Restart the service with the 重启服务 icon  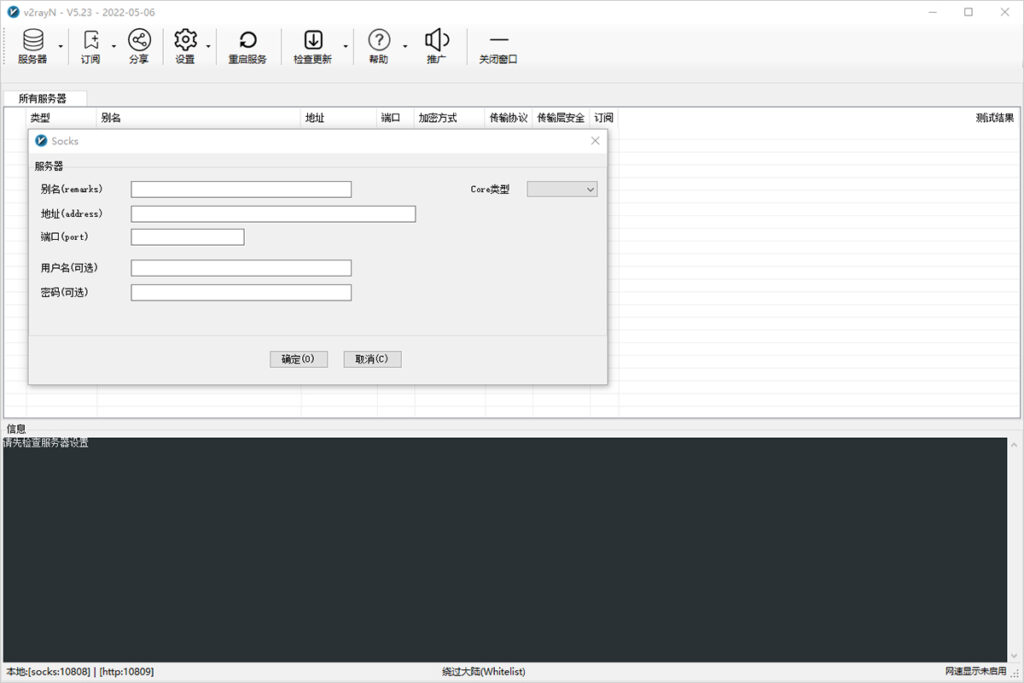[247, 40]
